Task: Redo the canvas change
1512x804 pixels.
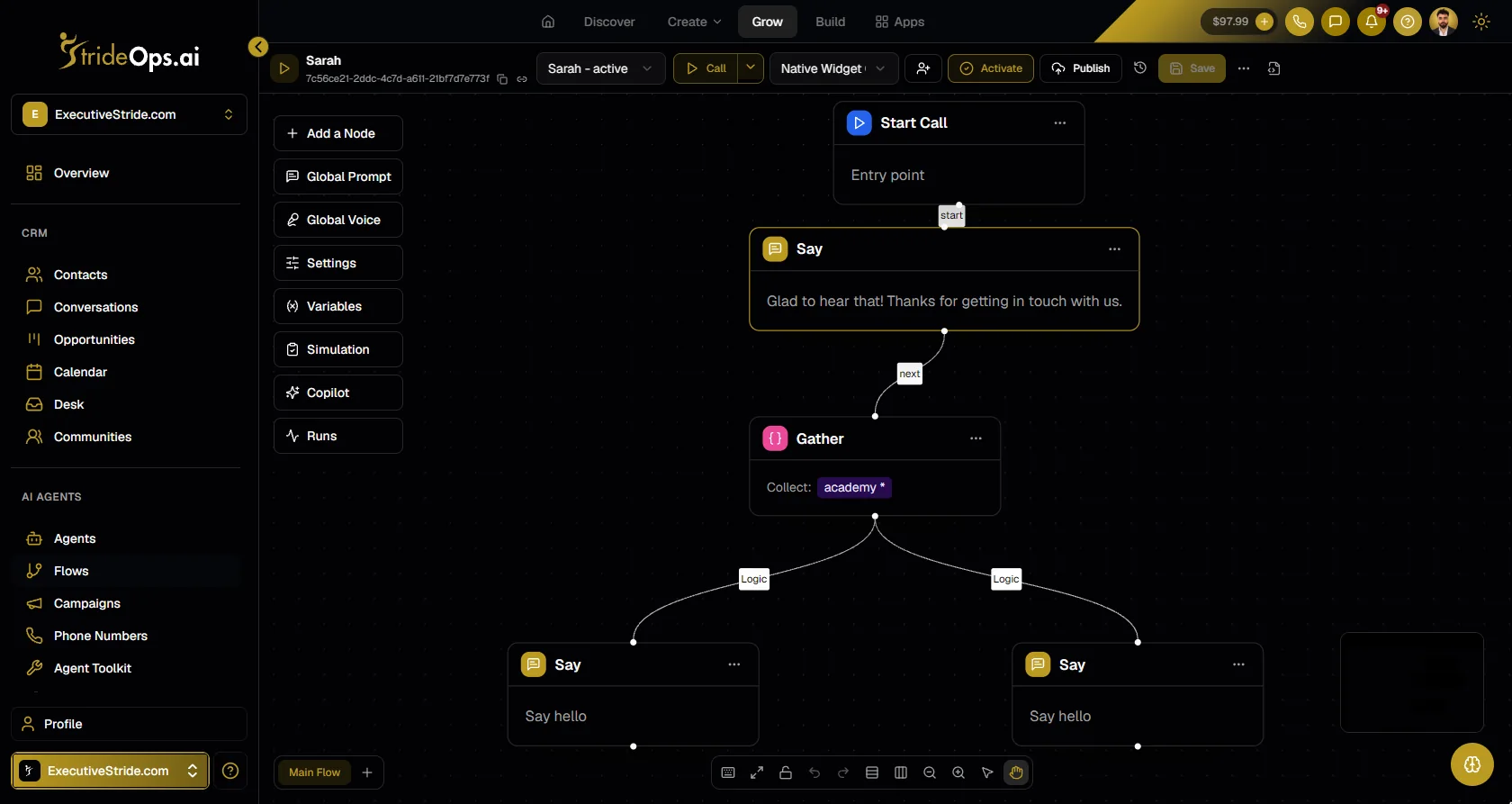Action: pyautogui.click(x=843, y=772)
